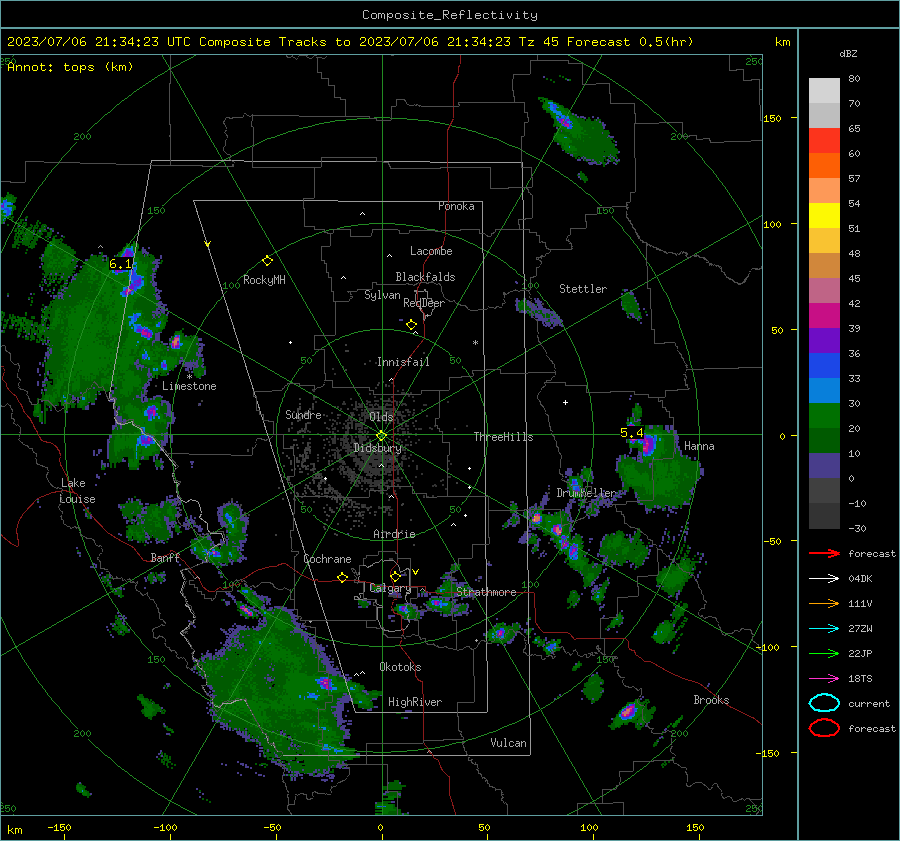Click the 5.4 storm top annotation near Hanna
900x841 pixels.
(x=631, y=433)
